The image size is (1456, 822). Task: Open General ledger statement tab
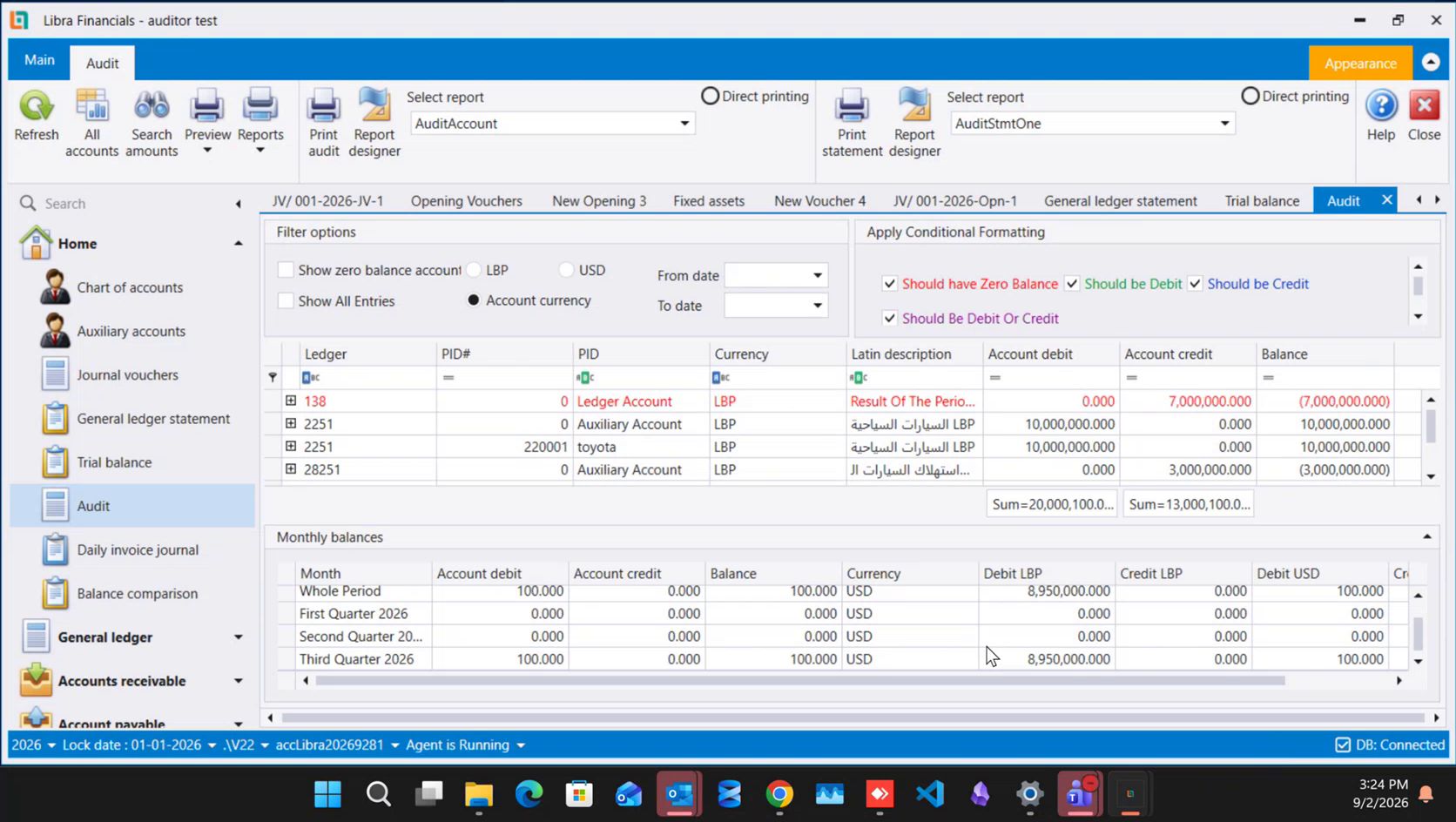(1121, 201)
